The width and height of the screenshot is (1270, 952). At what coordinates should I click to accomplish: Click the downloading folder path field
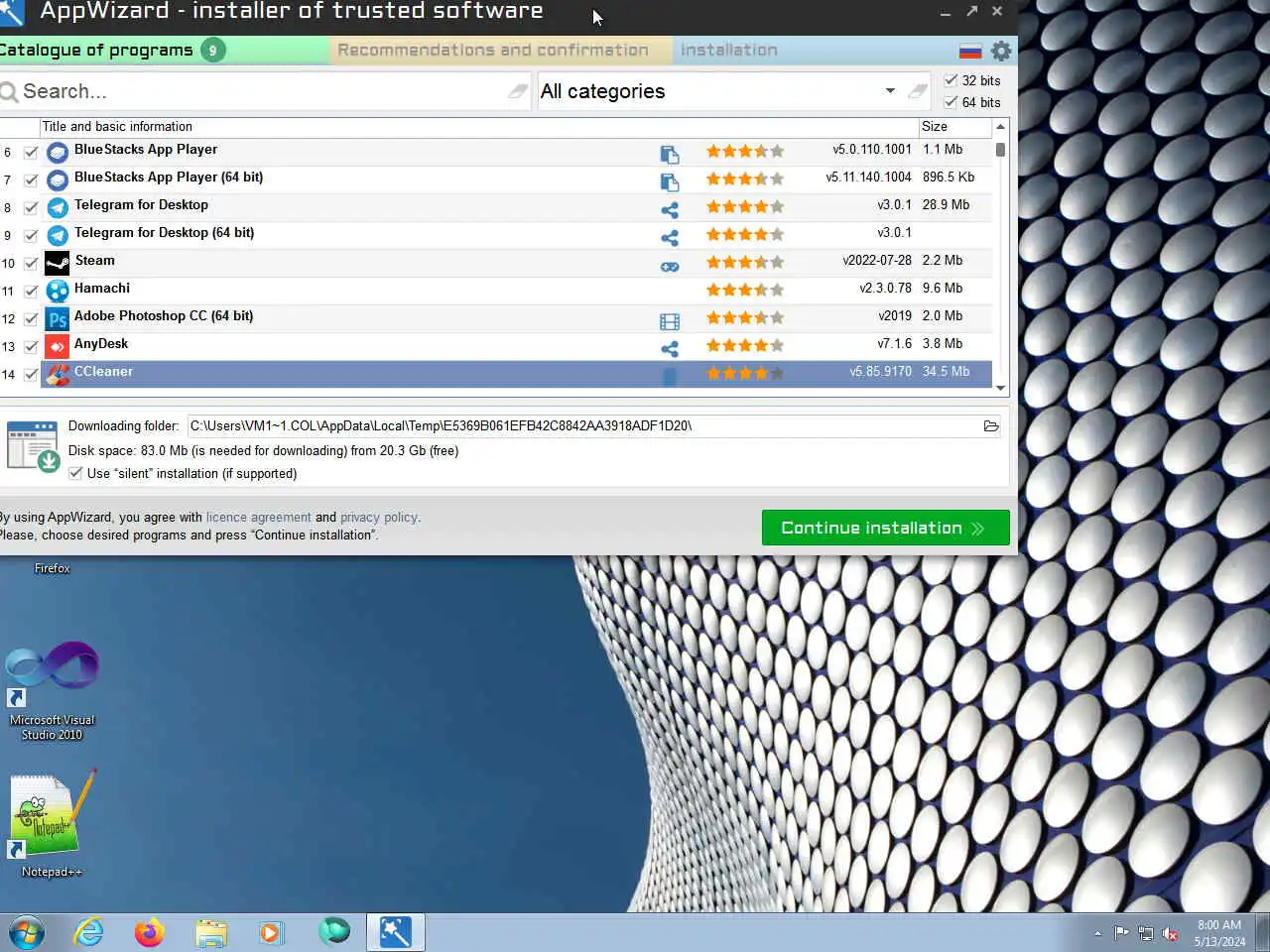click(583, 425)
